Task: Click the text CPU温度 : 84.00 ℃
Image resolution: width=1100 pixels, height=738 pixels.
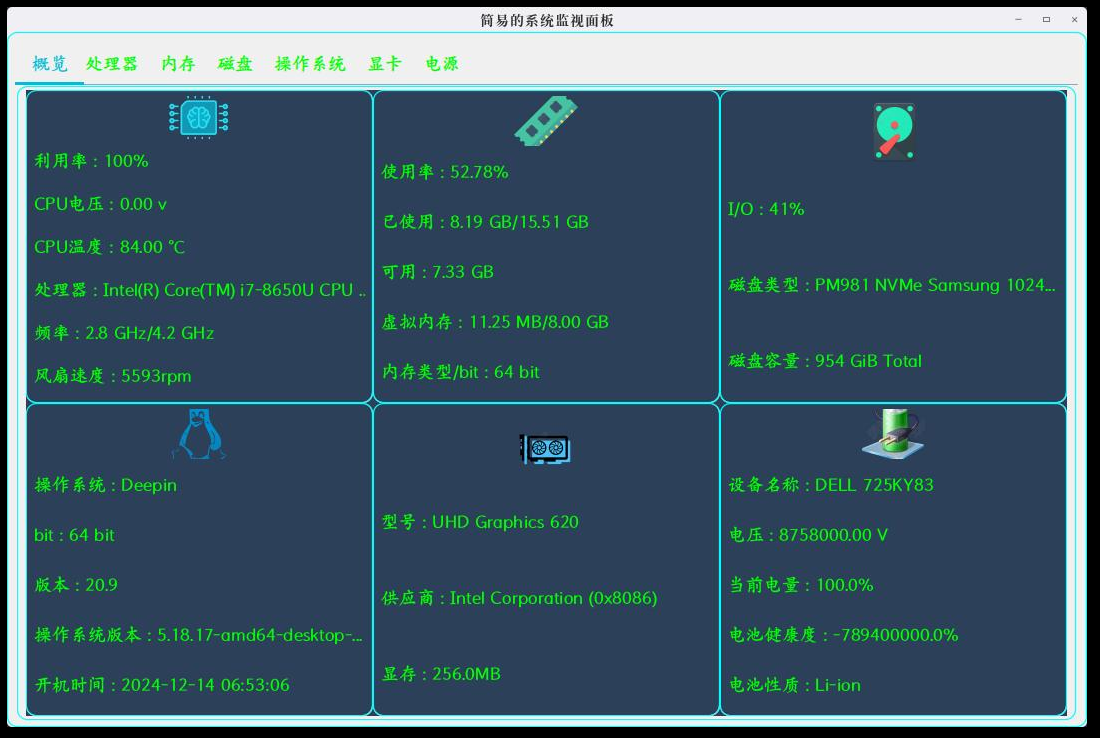Action: [x=109, y=247]
